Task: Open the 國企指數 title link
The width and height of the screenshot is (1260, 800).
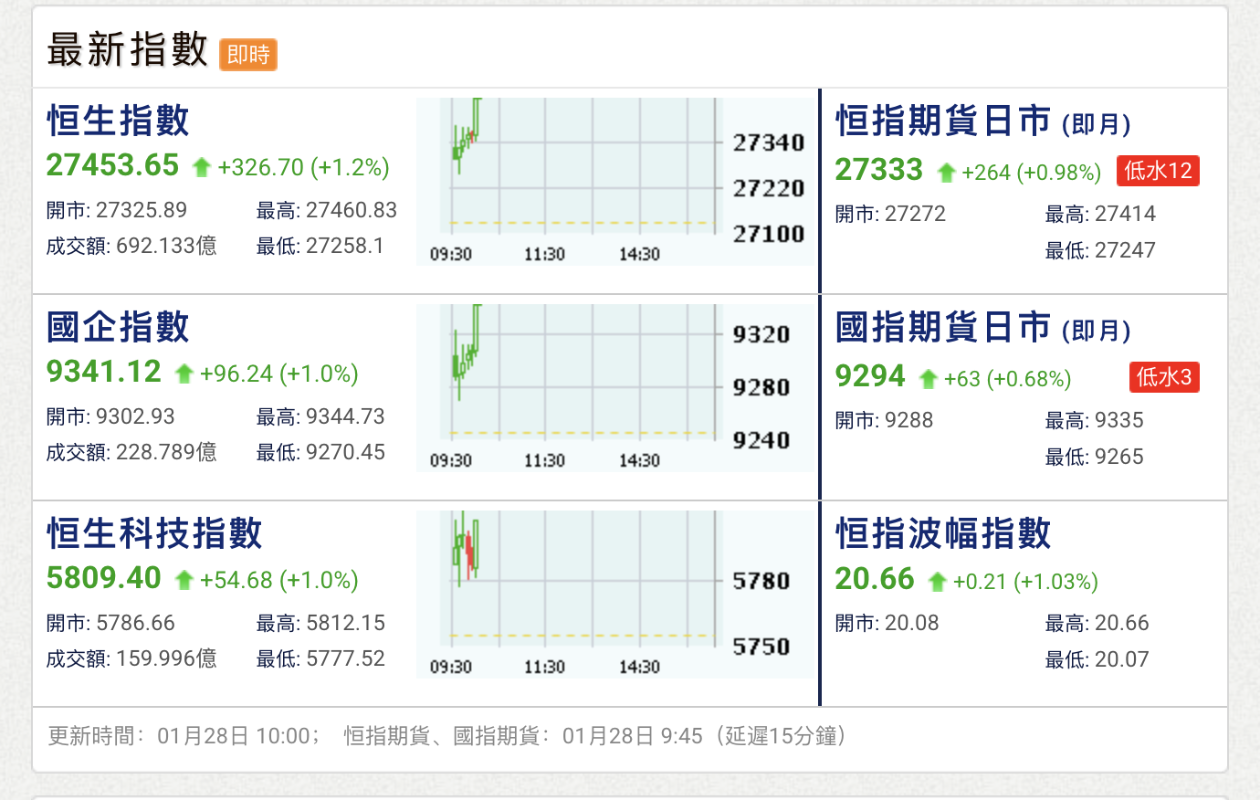Action: coord(118,327)
